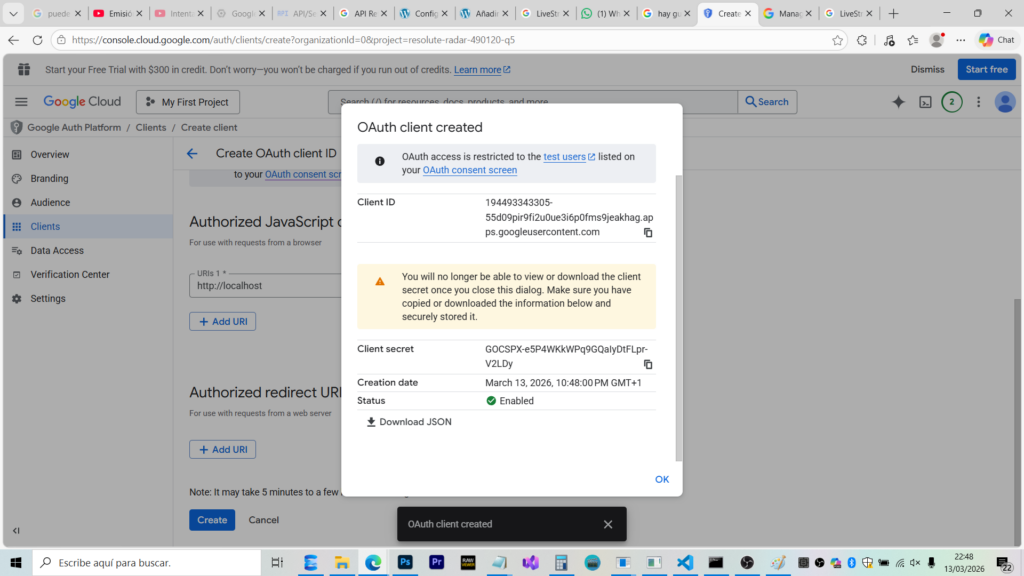This screenshot has width=1024, height=576.
Task: Open Data Access in the sidebar
Action: [57, 251]
